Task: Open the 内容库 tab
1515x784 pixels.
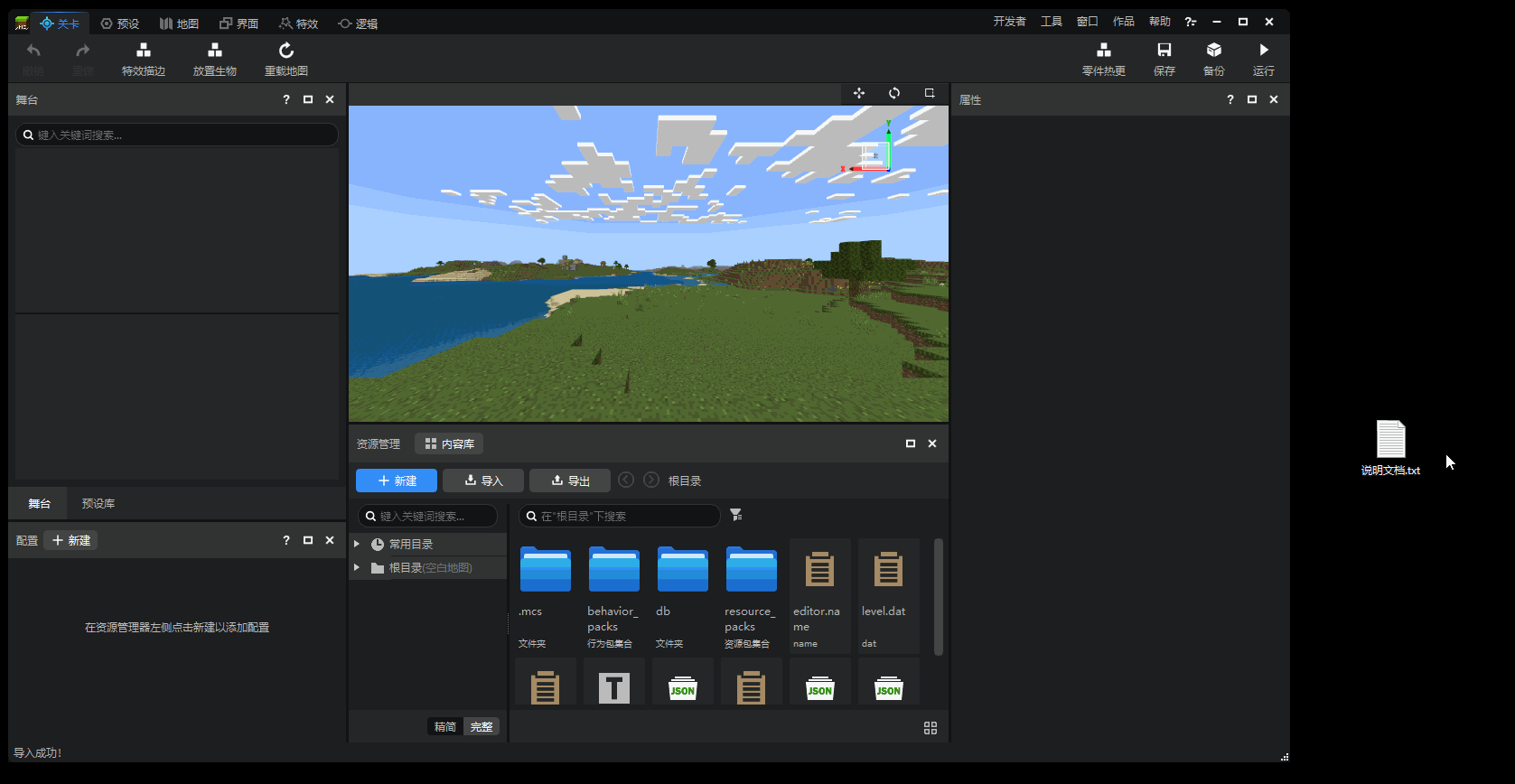Action: [x=449, y=443]
